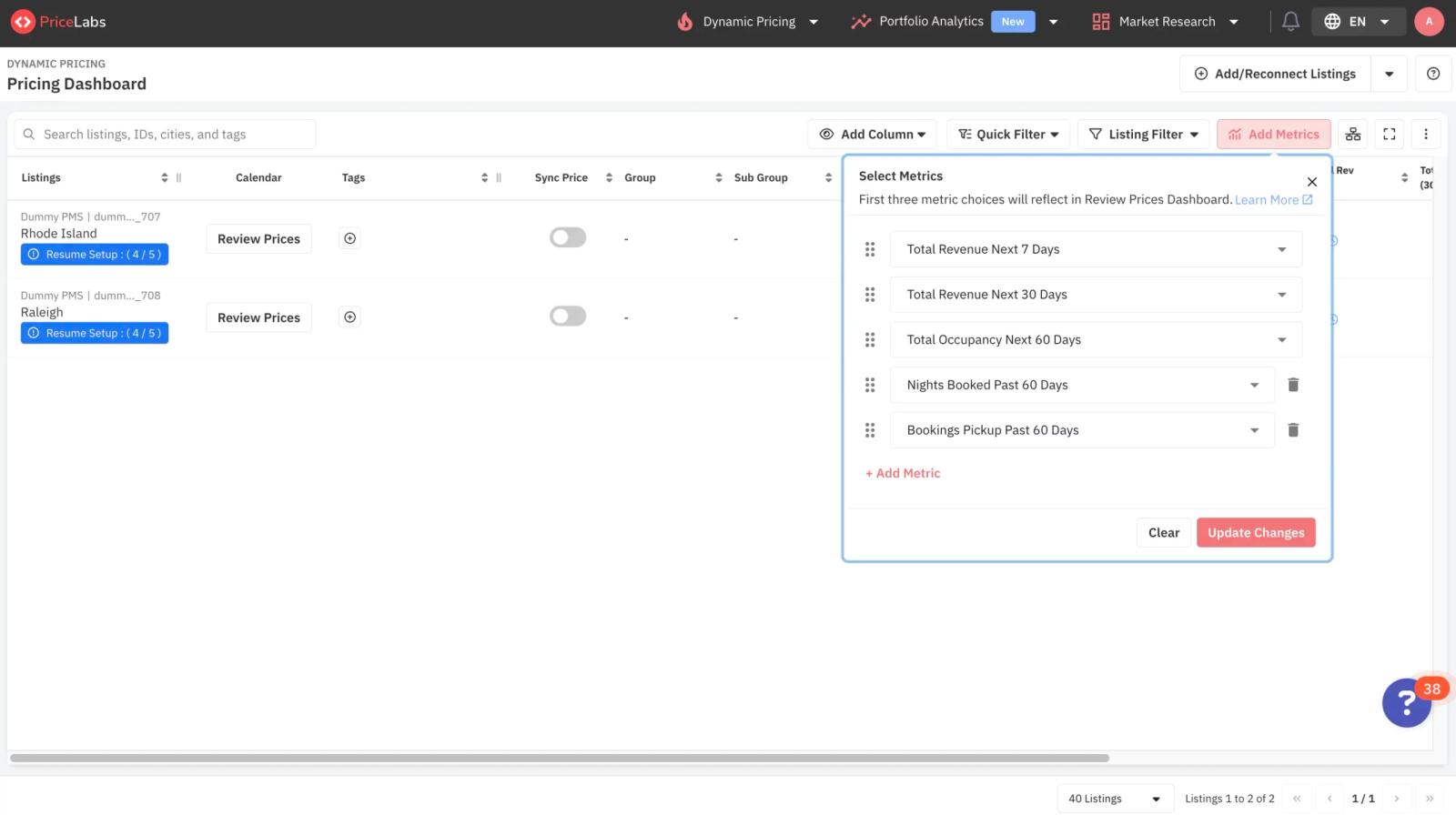Go to previous listings page
The height and width of the screenshot is (815, 1456).
pos(1330,799)
